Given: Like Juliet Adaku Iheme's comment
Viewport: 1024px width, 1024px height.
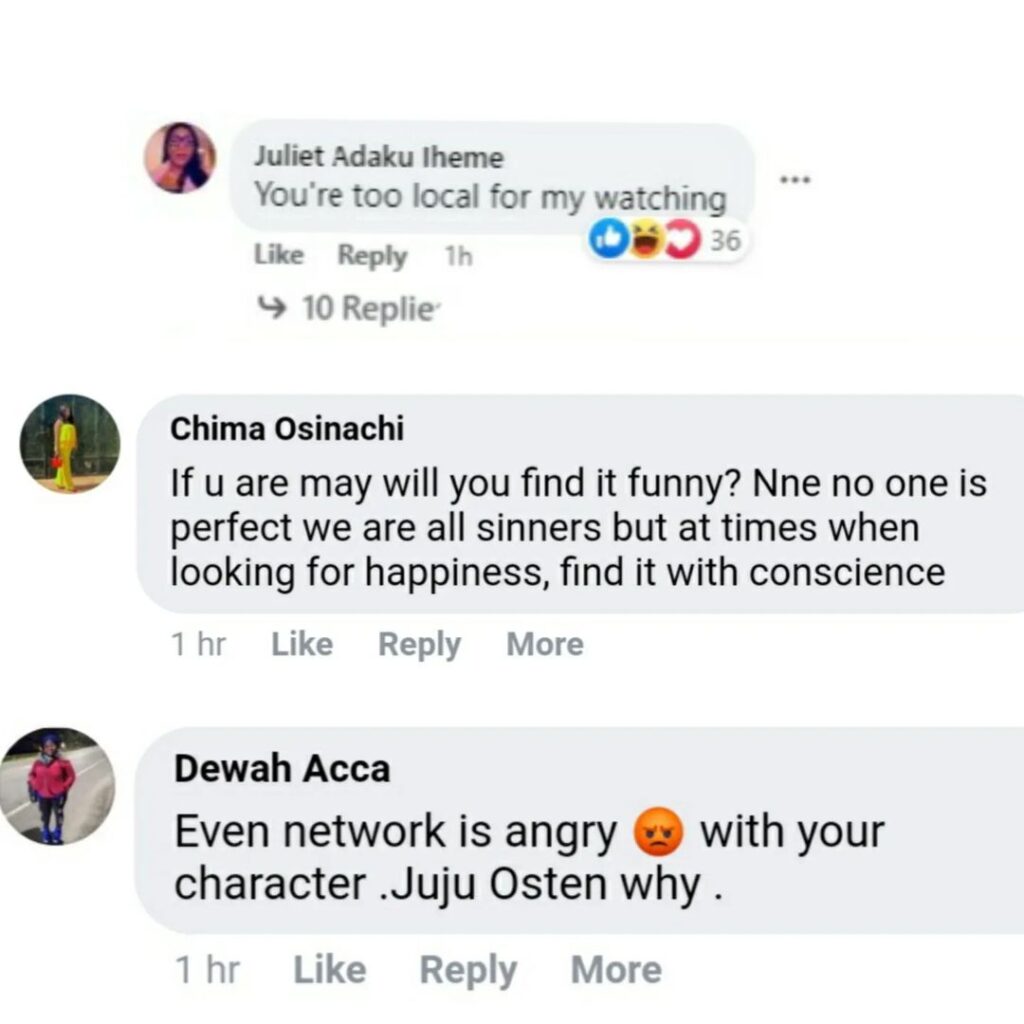Looking at the screenshot, I should [x=279, y=256].
